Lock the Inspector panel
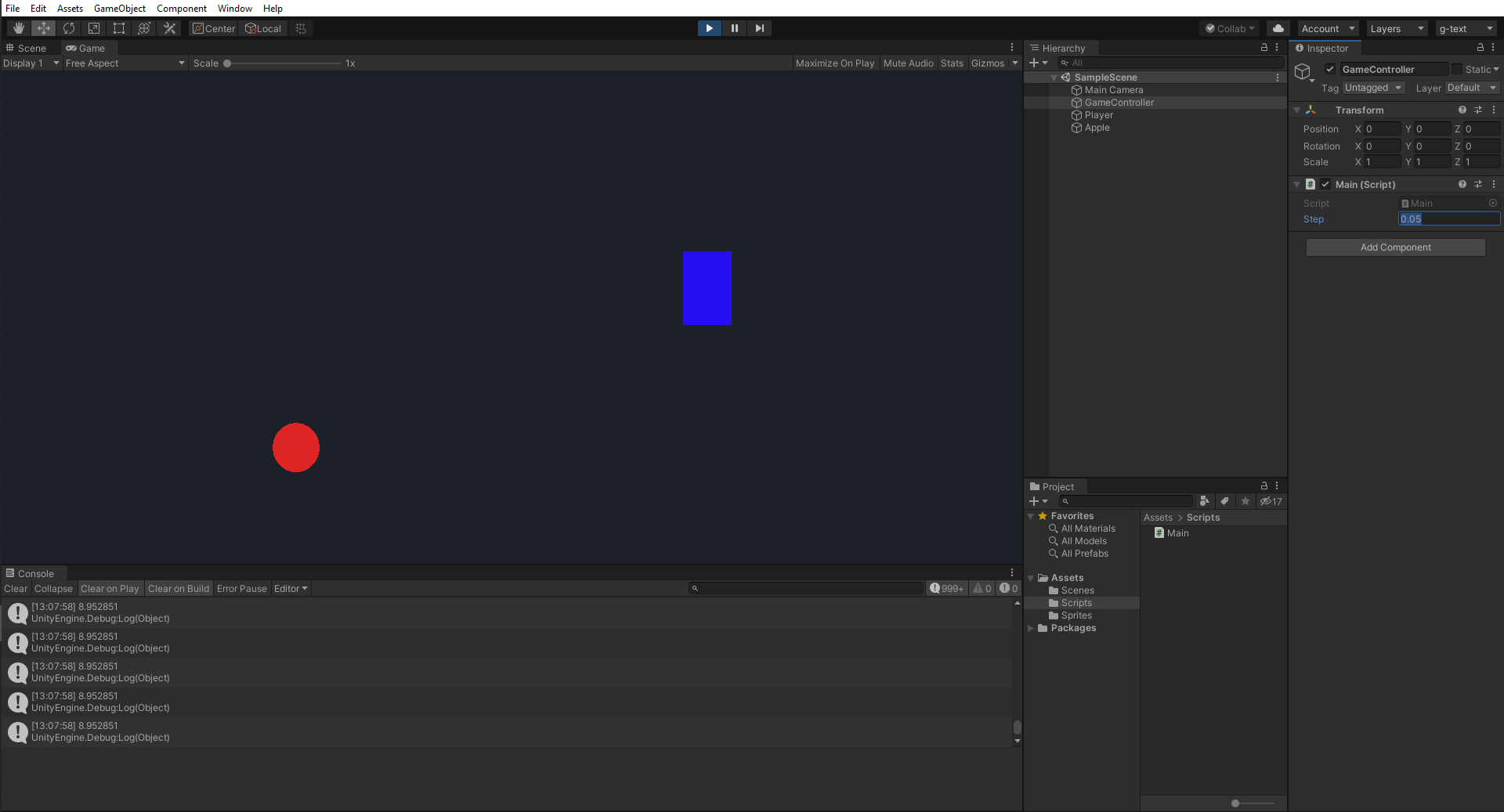The width and height of the screenshot is (1504, 812). 1480,48
